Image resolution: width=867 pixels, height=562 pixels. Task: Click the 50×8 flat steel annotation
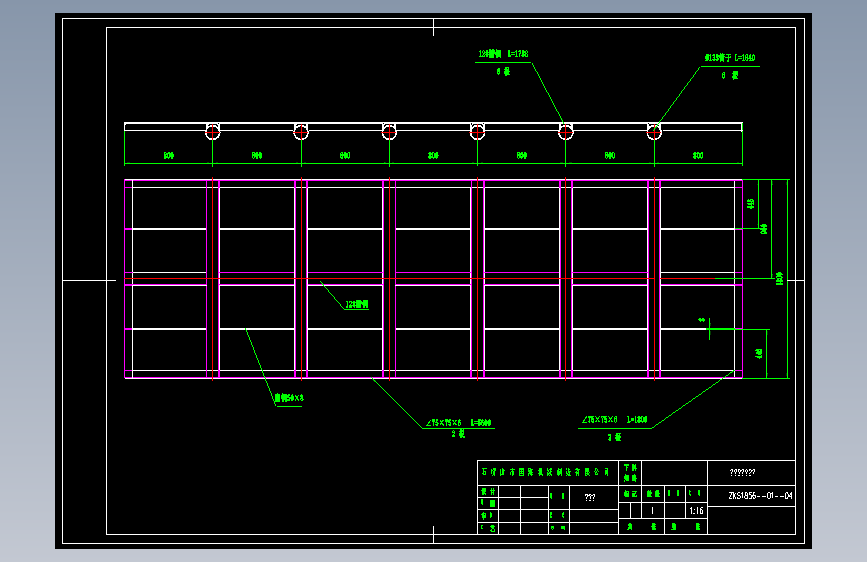(x=289, y=398)
